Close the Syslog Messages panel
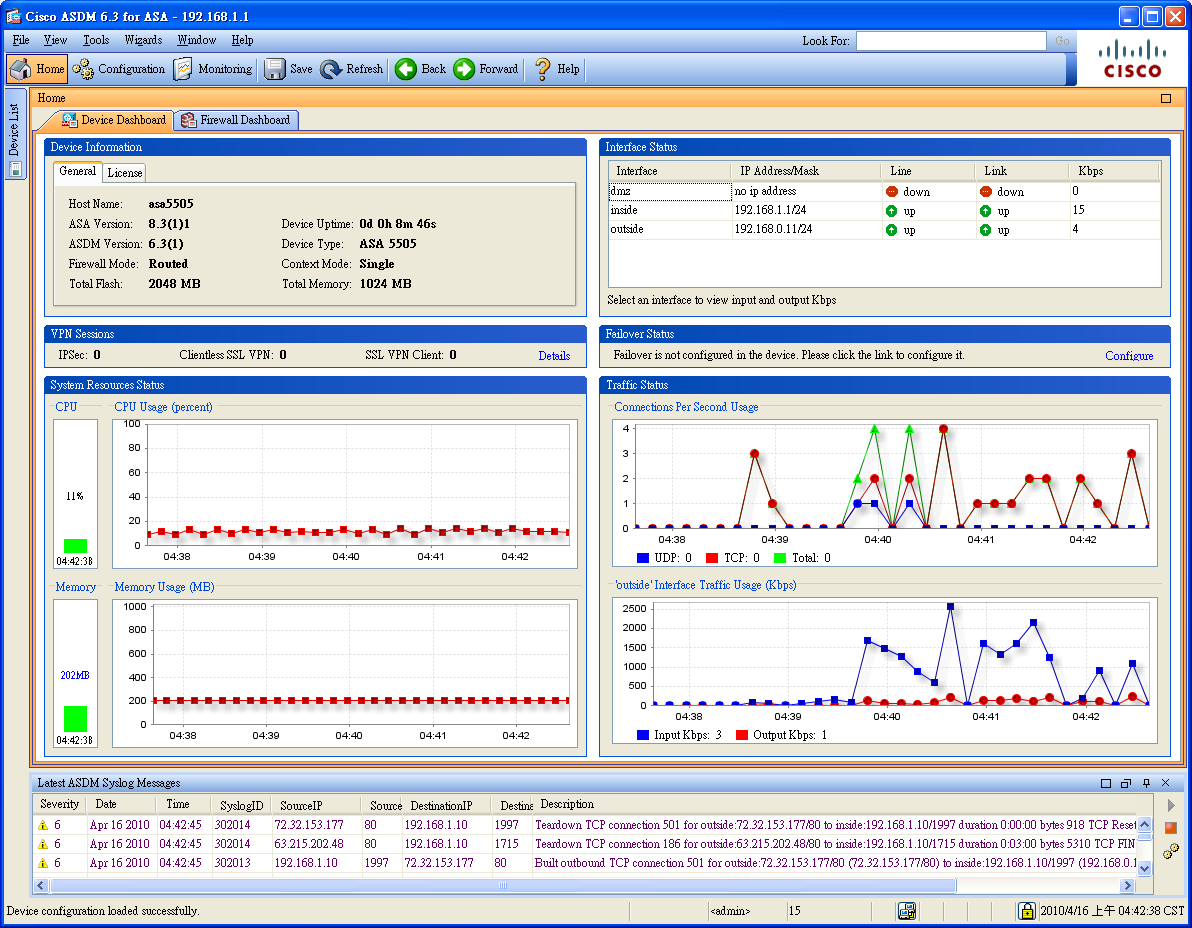This screenshot has width=1192, height=928. (1165, 783)
